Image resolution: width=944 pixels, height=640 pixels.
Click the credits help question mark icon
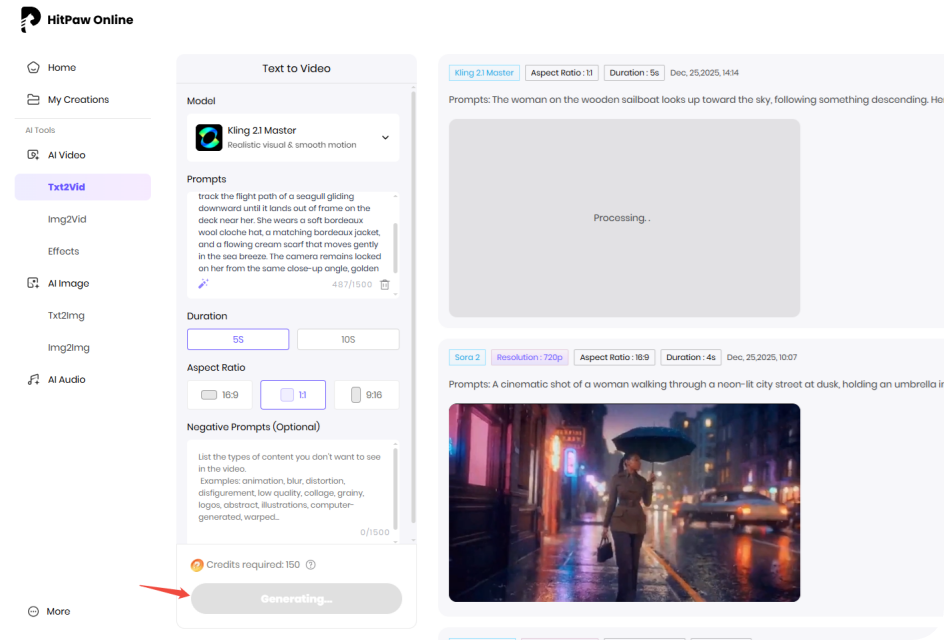[310, 565]
